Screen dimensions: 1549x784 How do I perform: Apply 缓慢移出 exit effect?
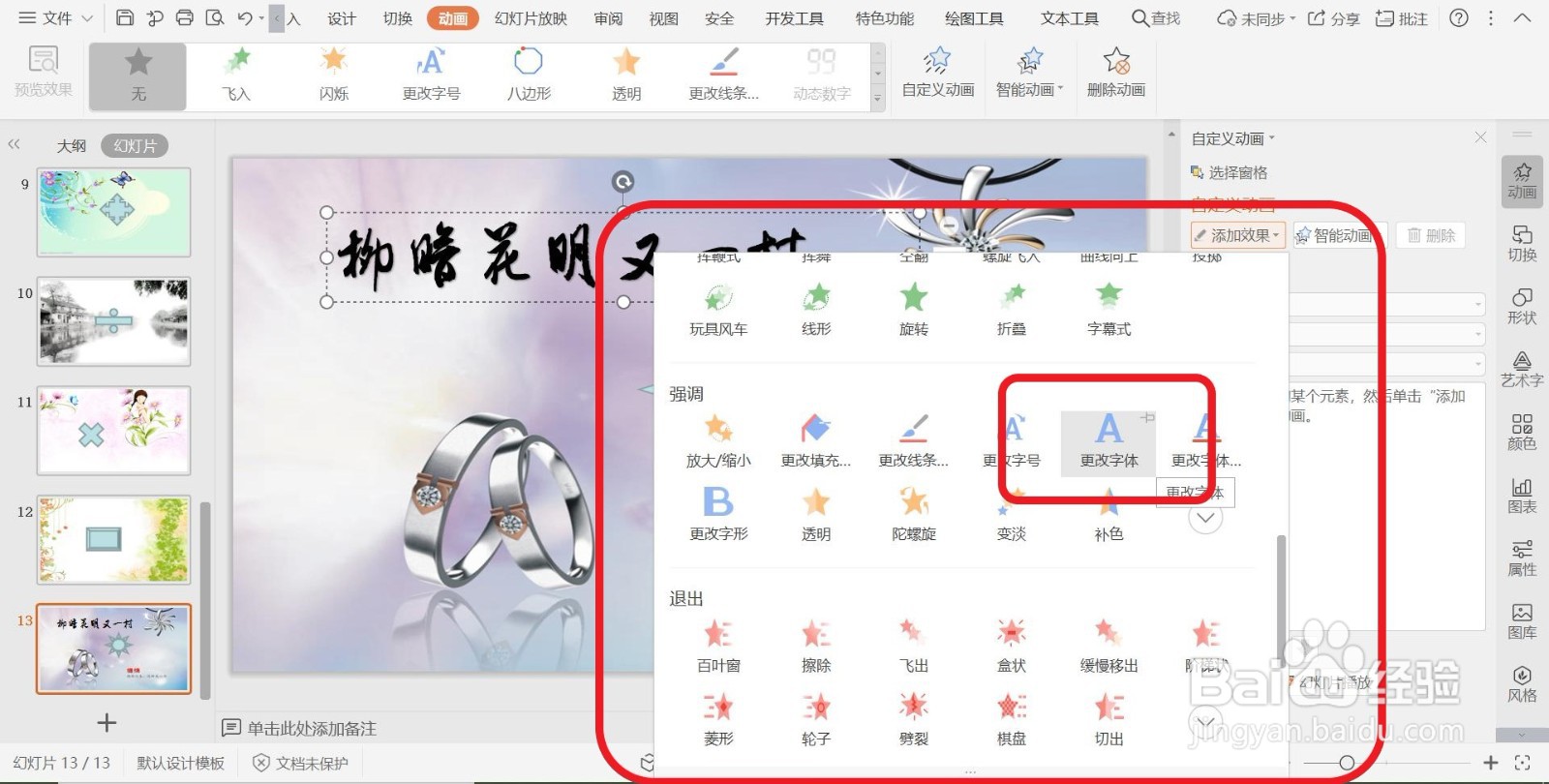click(x=1109, y=647)
